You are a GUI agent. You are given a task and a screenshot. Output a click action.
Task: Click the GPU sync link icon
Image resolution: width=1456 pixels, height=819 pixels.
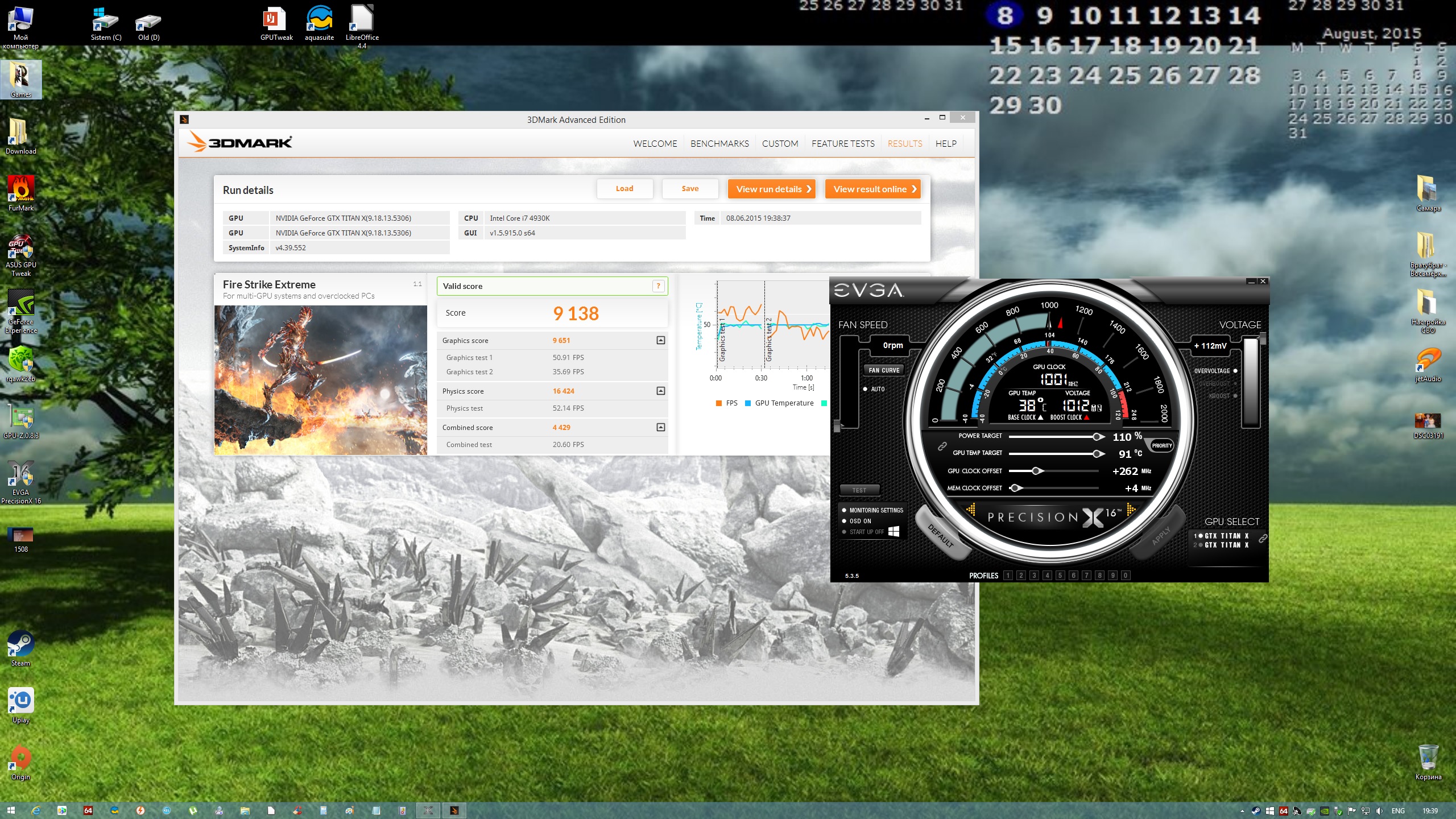[1263, 538]
